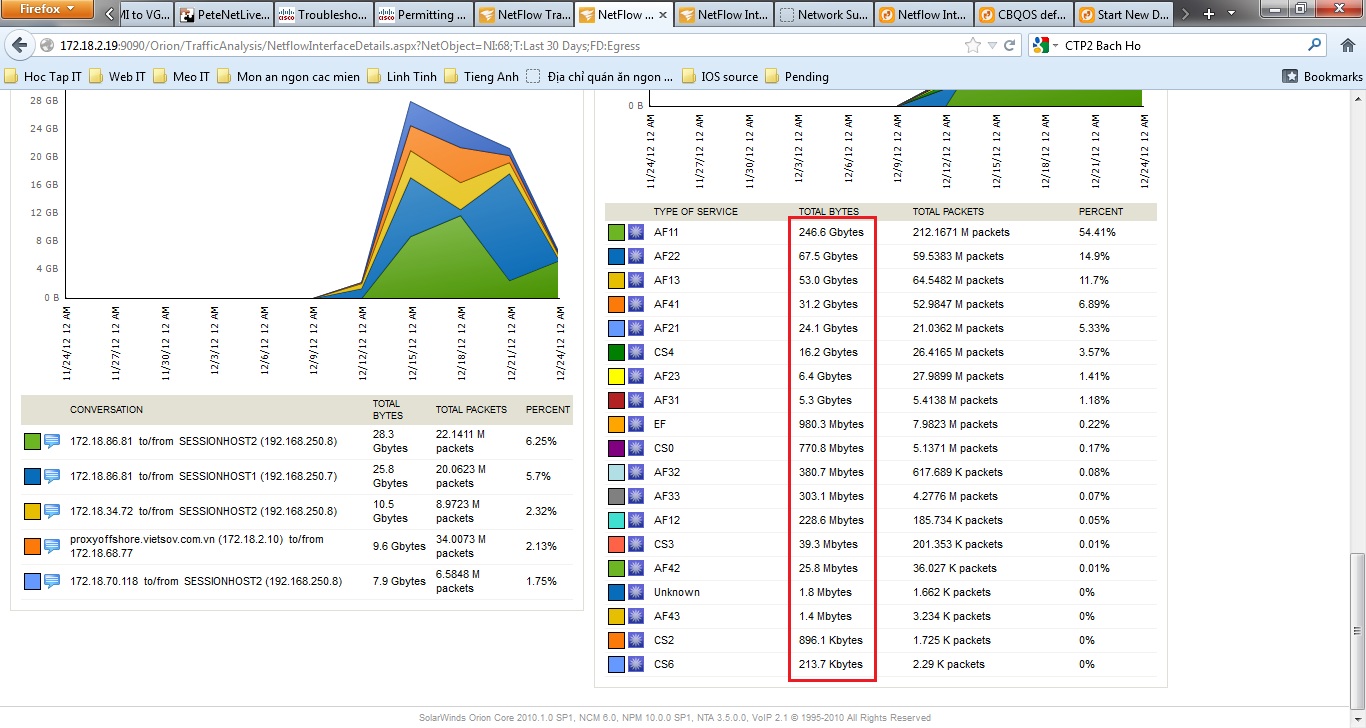Open the Bookmarks menu button

point(1322,76)
